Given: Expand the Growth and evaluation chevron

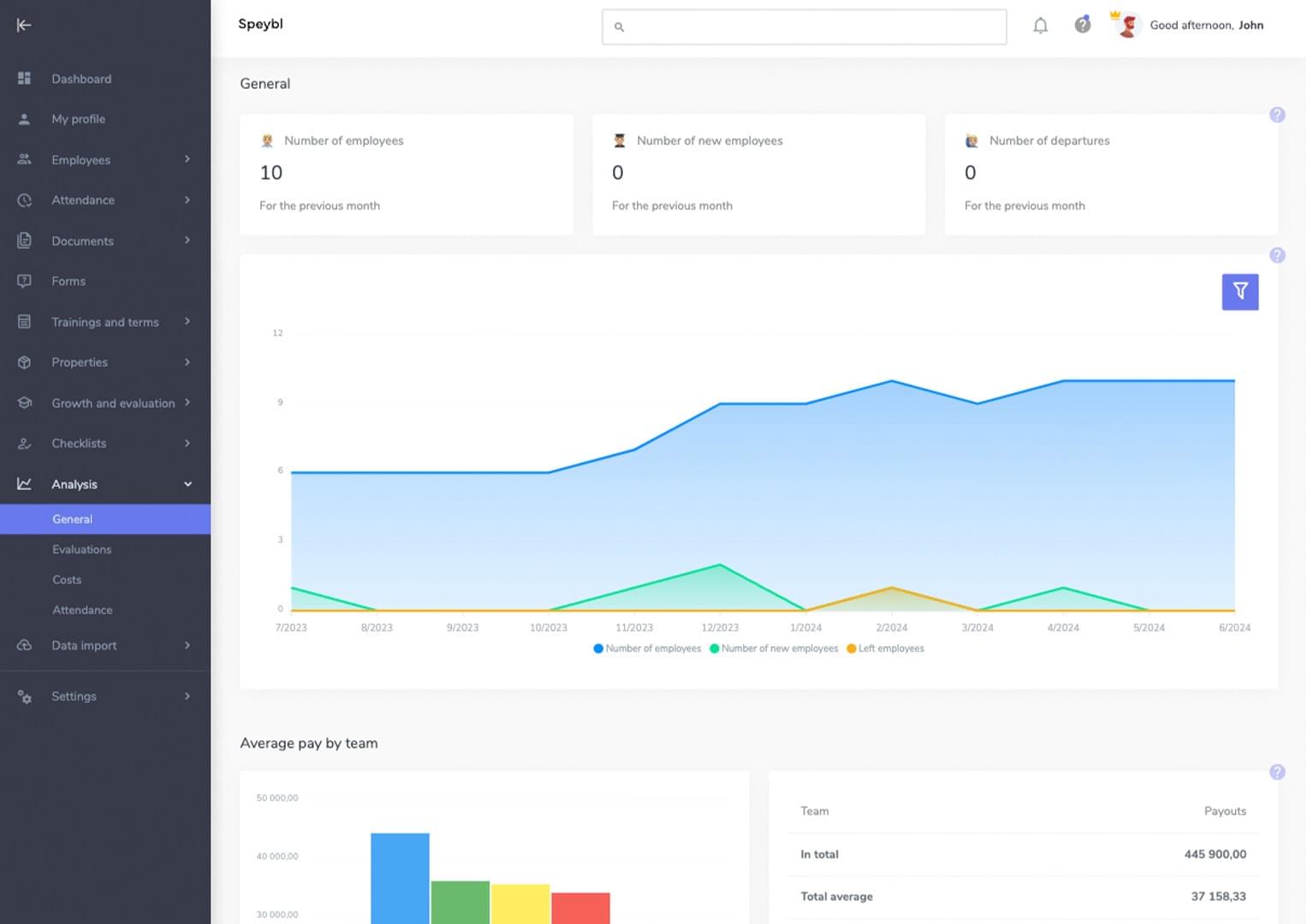Looking at the screenshot, I should tap(187, 403).
